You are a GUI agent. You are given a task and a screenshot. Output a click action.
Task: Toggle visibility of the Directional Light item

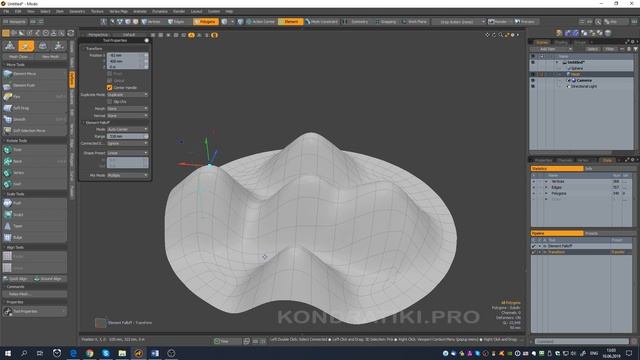(x=533, y=87)
